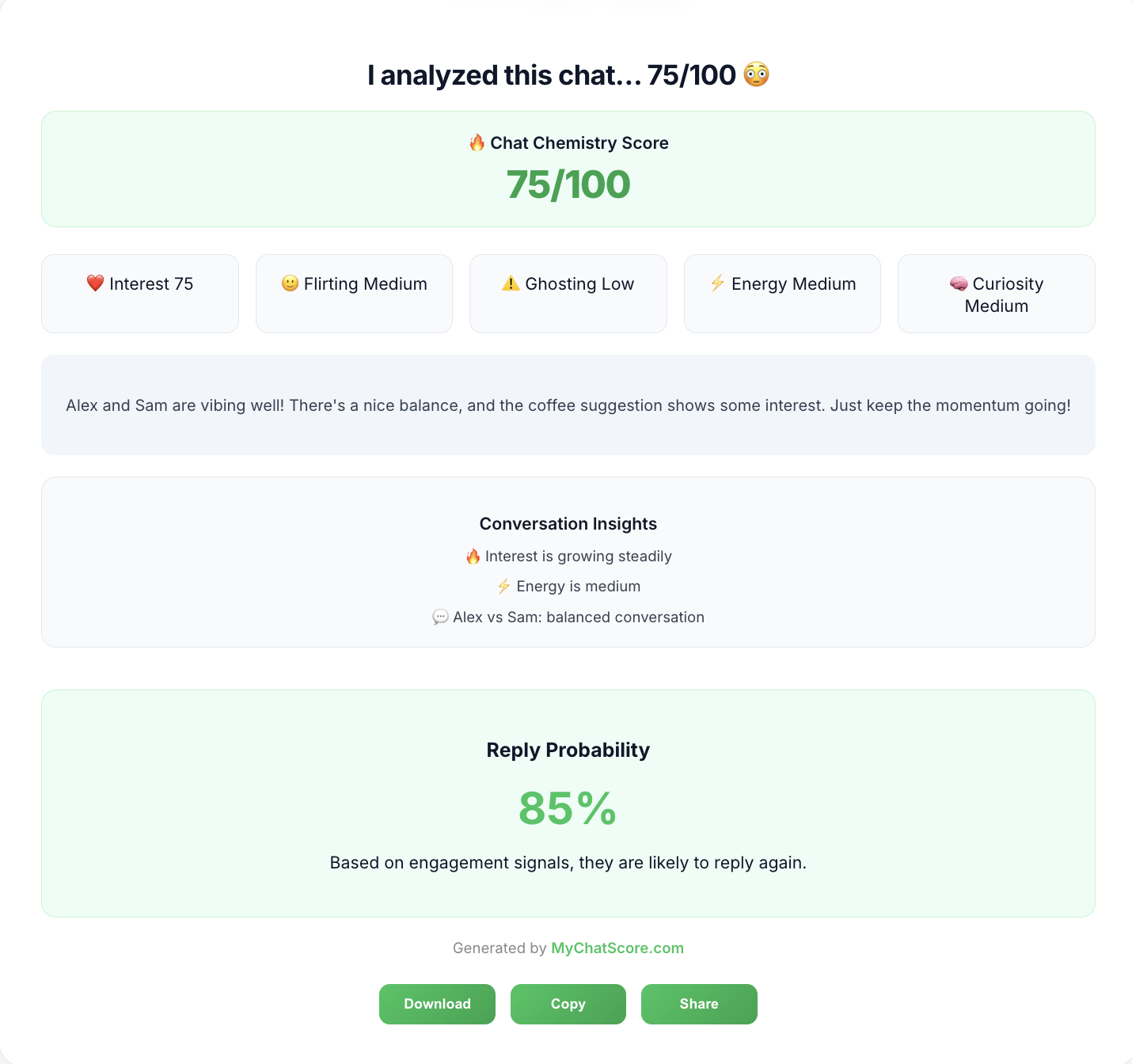Click the Share button
Screen dimensions: 1132x1064
[699, 1004]
